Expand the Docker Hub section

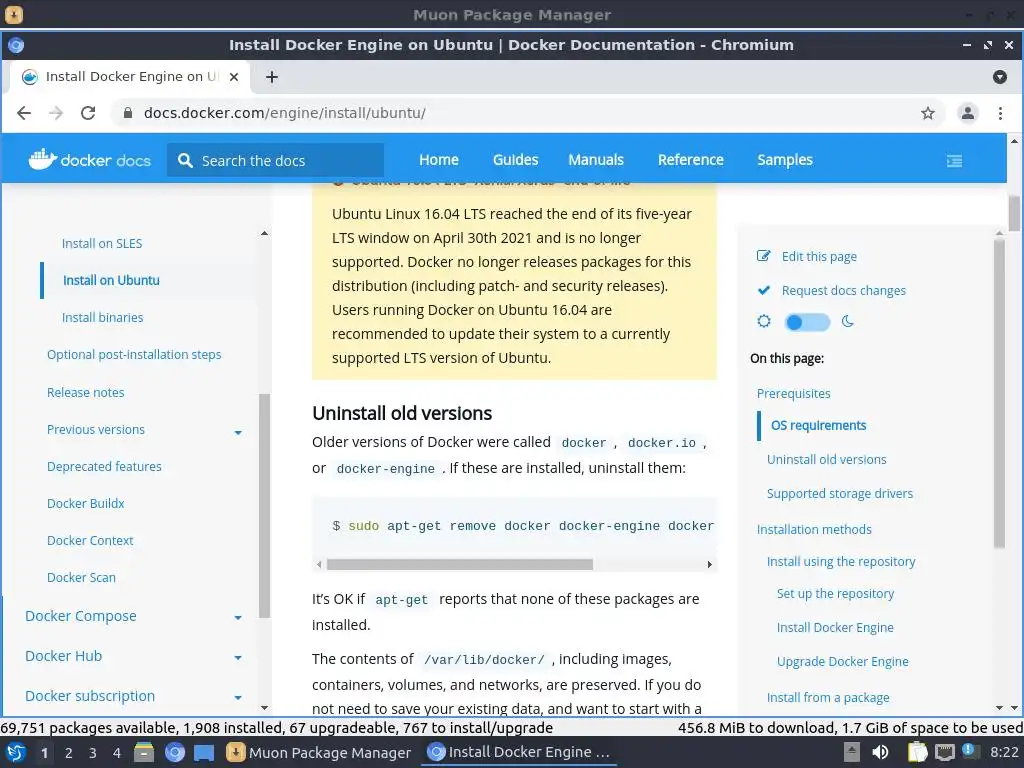point(238,658)
